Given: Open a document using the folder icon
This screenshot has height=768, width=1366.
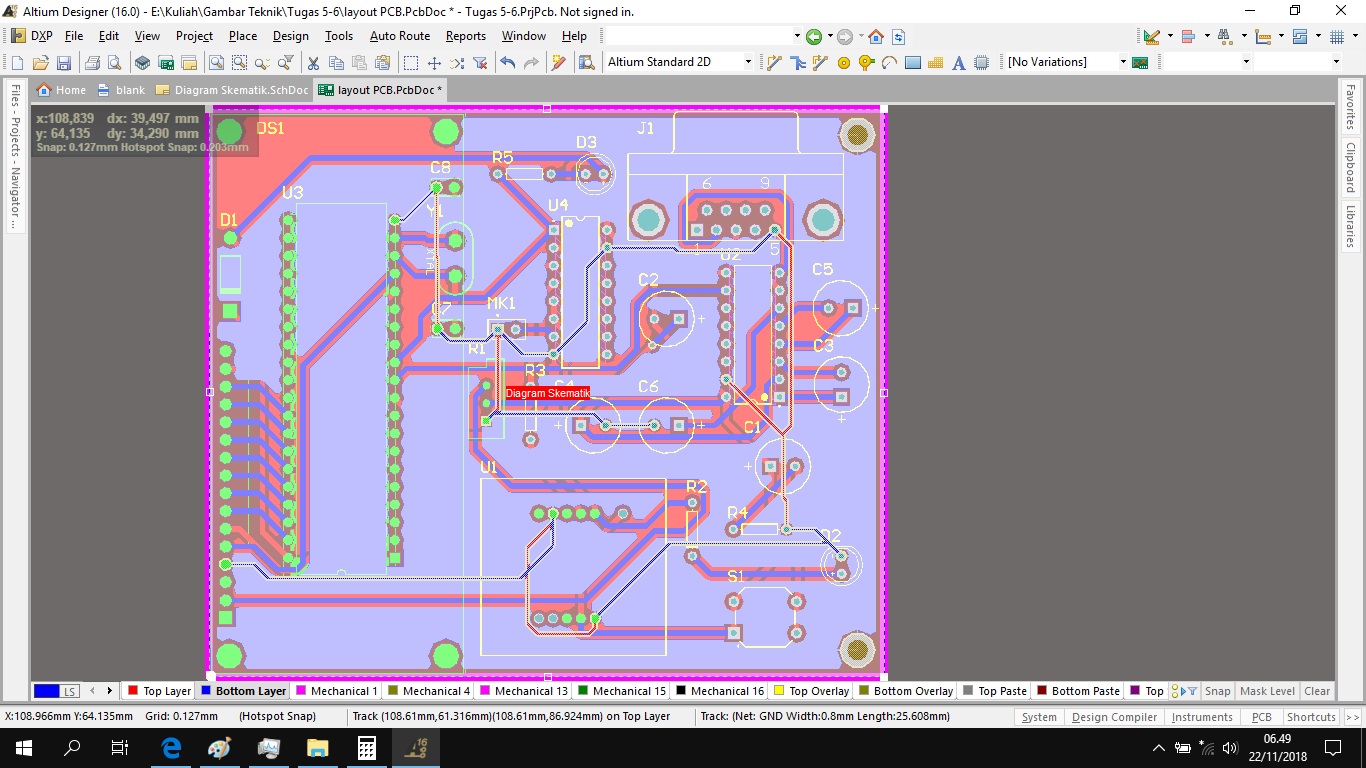Looking at the screenshot, I should [x=40, y=62].
